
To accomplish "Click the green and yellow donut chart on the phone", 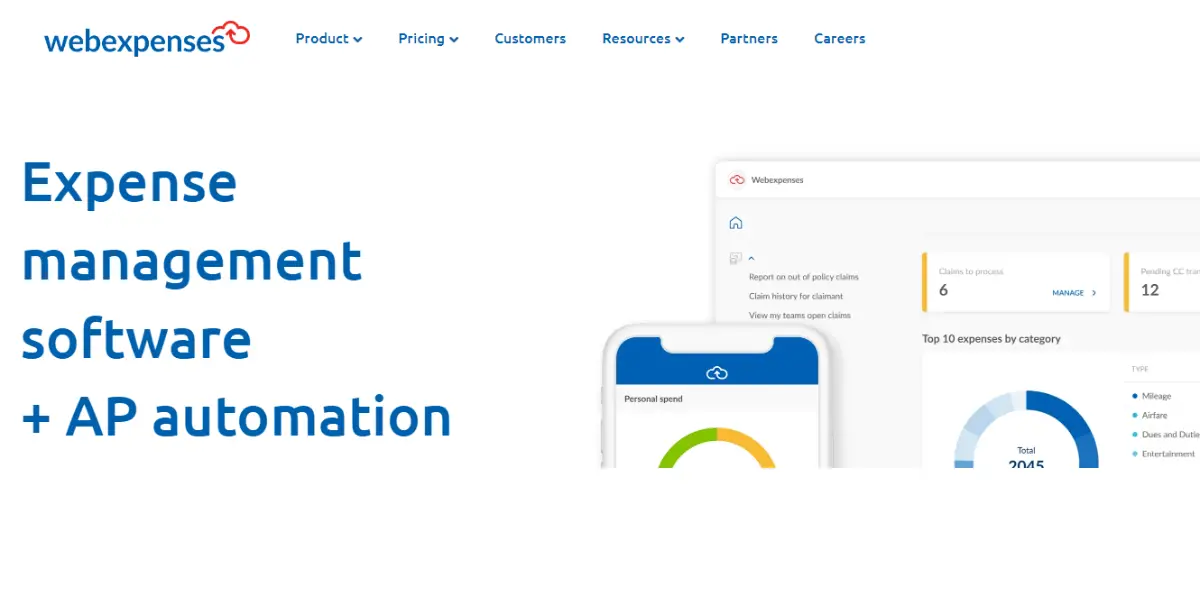I will click(716, 447).
